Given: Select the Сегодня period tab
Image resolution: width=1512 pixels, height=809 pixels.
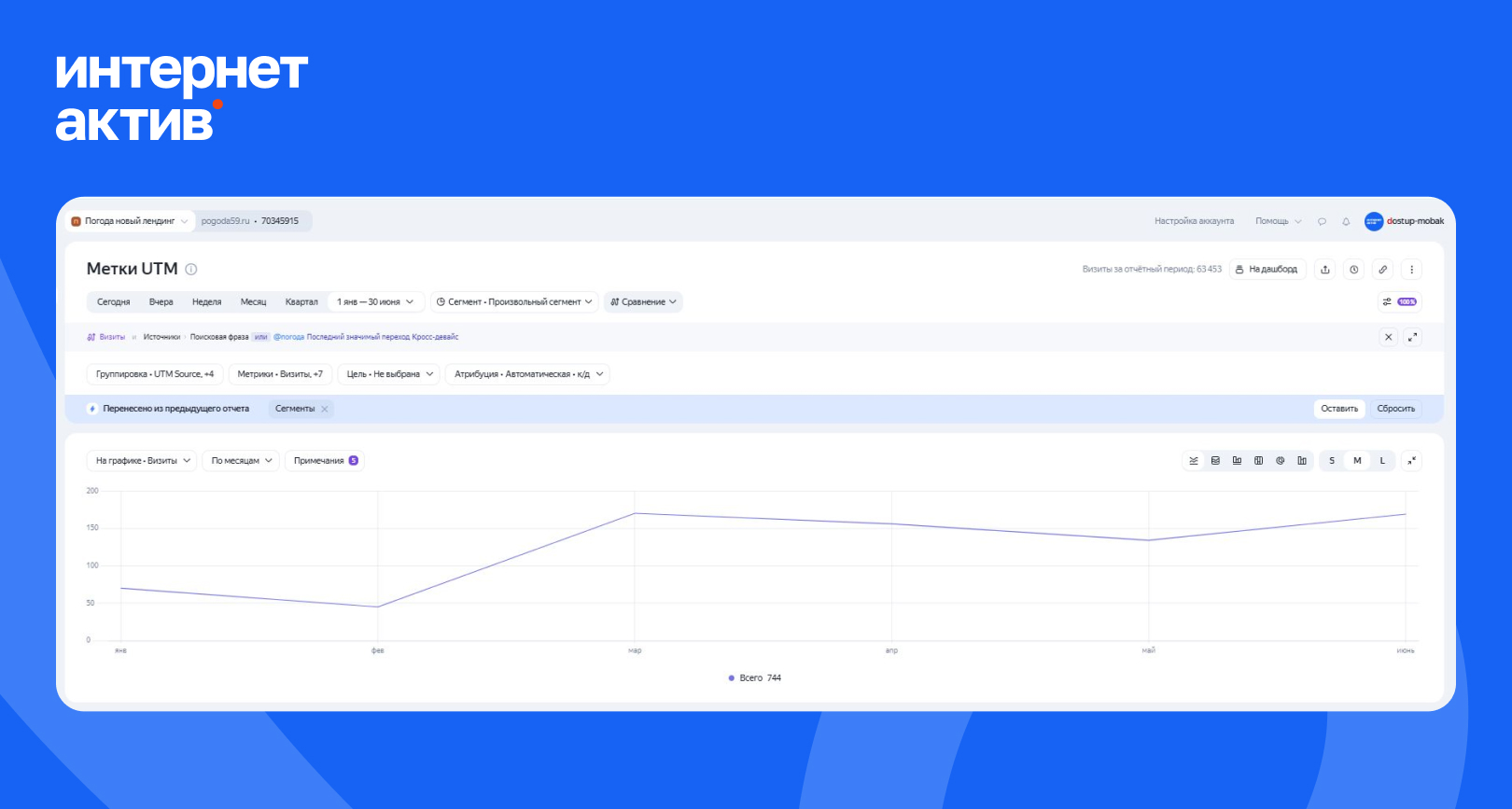Looking at the screenshot, I should tap(114, 301).
